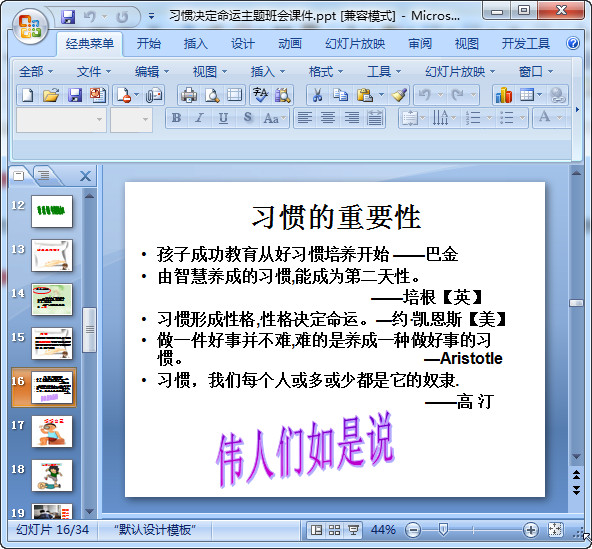
Task: Toggle Italic formatting
Action: [x=199, y=118]
